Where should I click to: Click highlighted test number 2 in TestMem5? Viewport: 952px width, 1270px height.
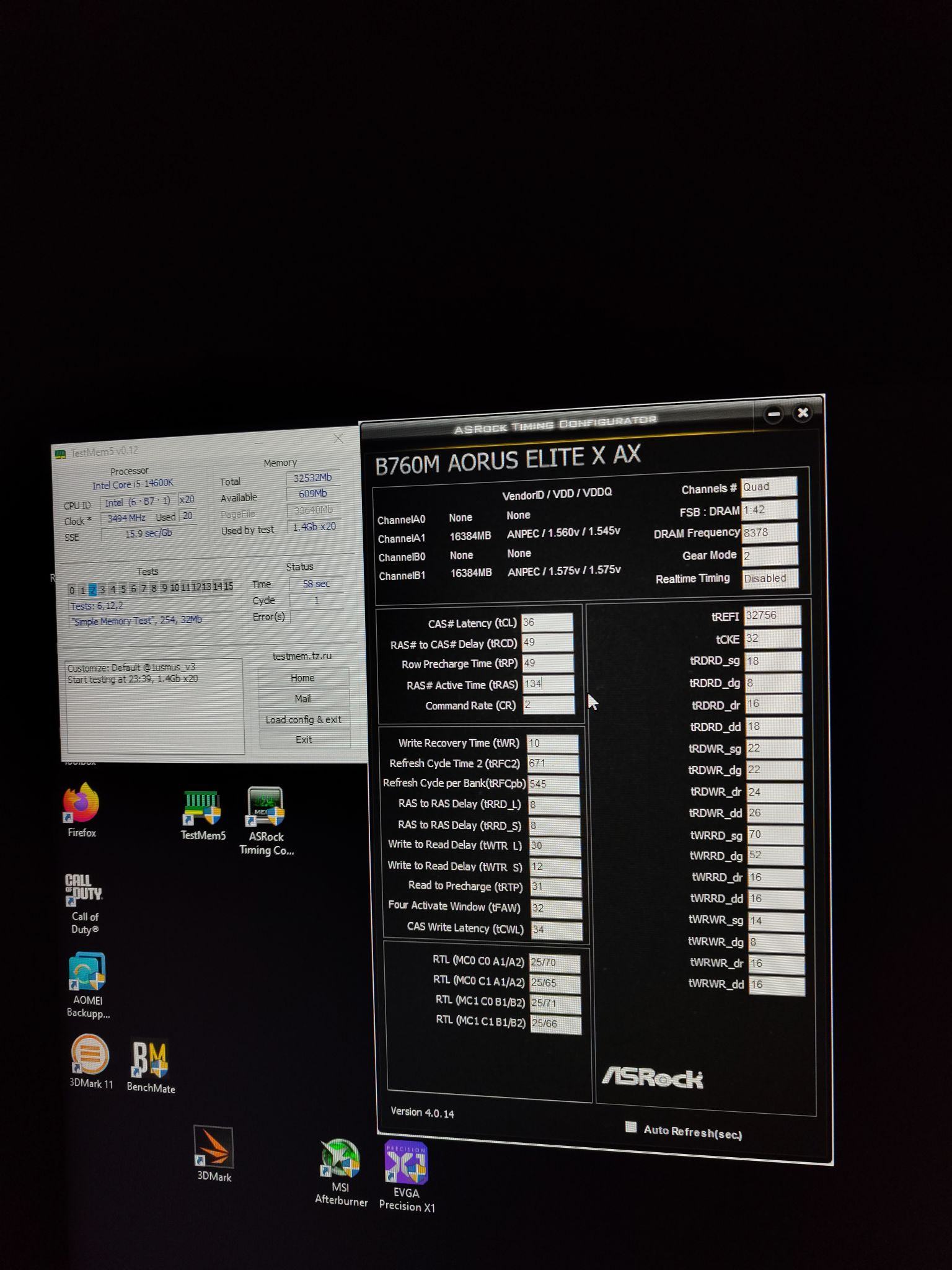point(92,589)
